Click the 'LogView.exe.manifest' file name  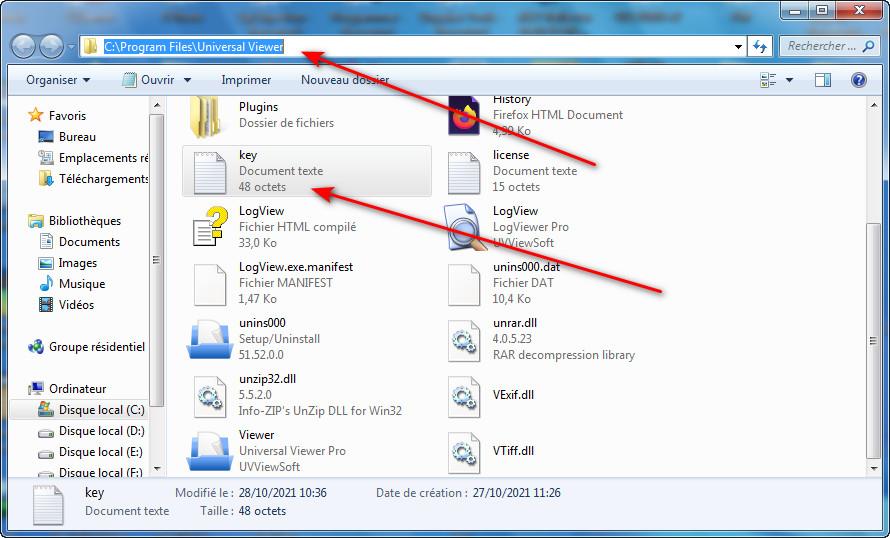click(x=296, y=267)
